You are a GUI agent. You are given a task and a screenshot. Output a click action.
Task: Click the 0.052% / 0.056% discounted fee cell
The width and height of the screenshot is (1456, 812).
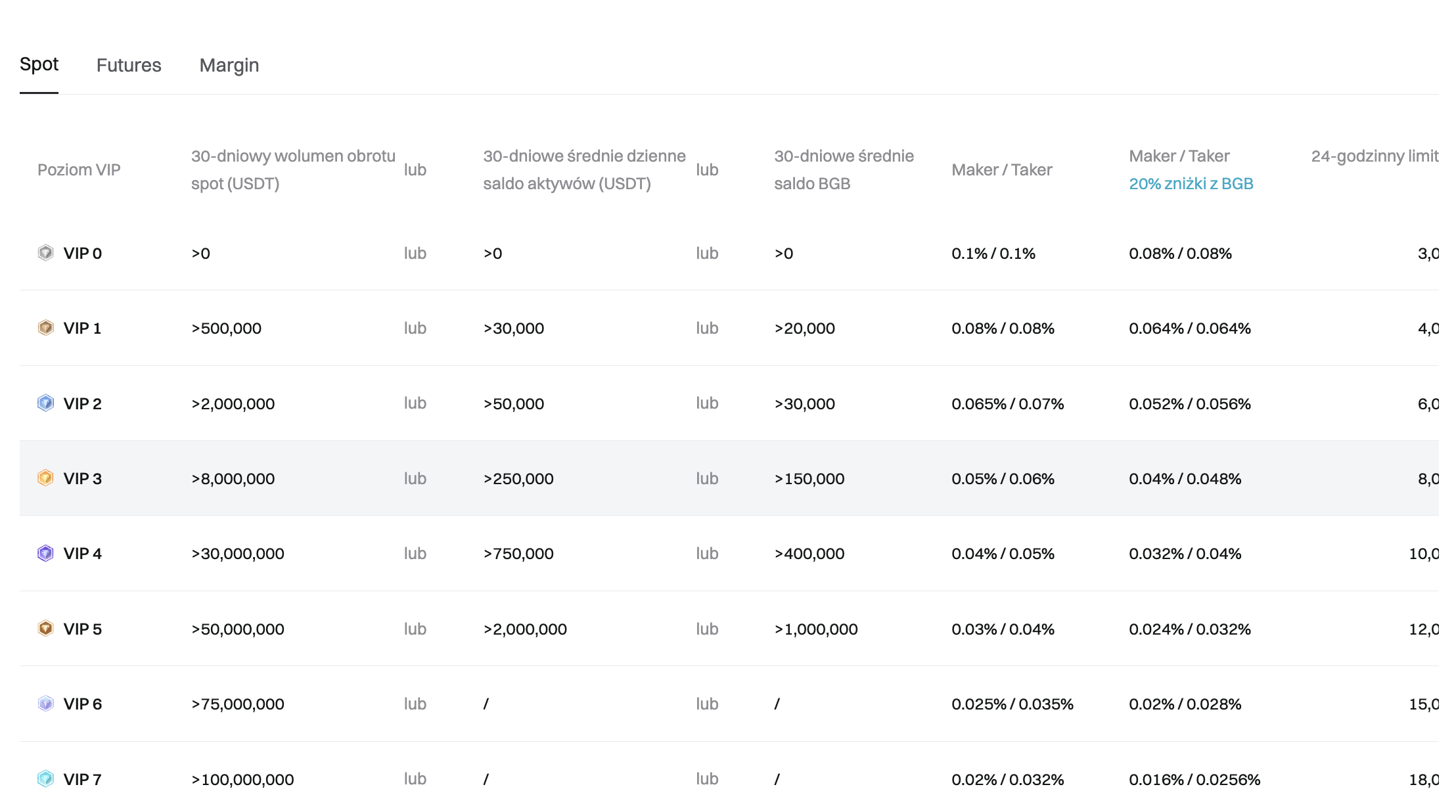tap(1190, 404)
